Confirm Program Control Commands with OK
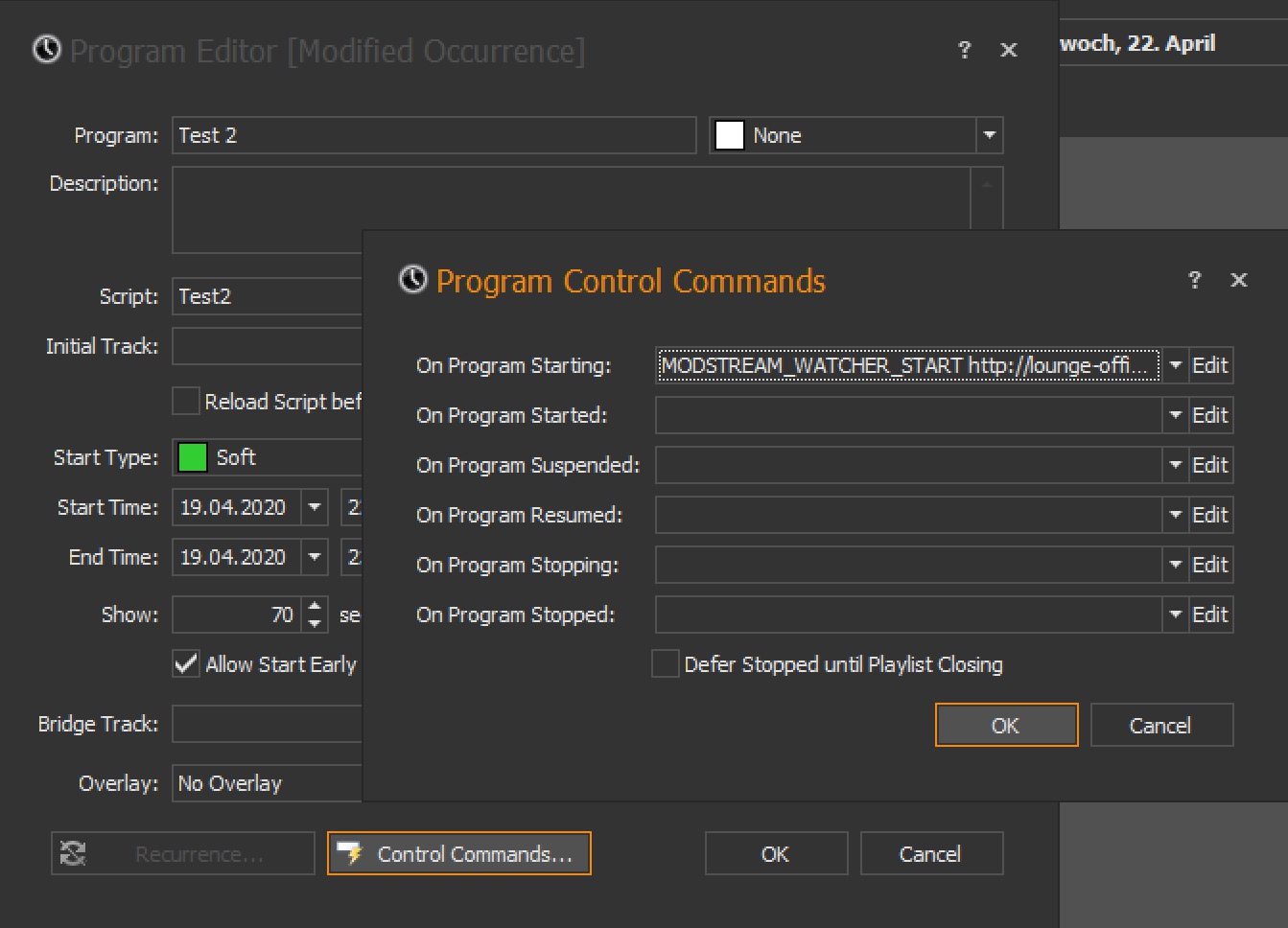Viewport: 1288px width, 928px height. [x=1006, y=725]
